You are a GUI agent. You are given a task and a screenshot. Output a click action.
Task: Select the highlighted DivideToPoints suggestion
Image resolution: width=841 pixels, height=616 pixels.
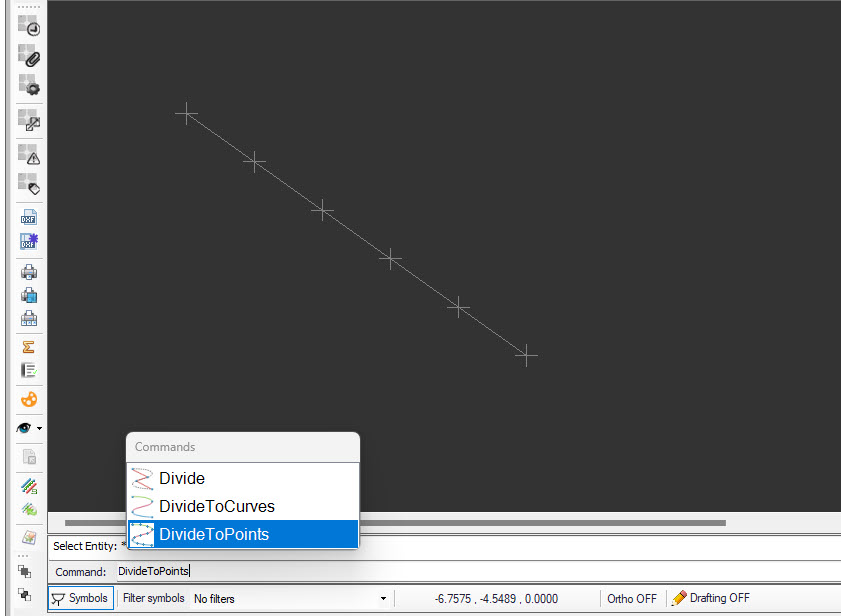[x=243, y=534]
